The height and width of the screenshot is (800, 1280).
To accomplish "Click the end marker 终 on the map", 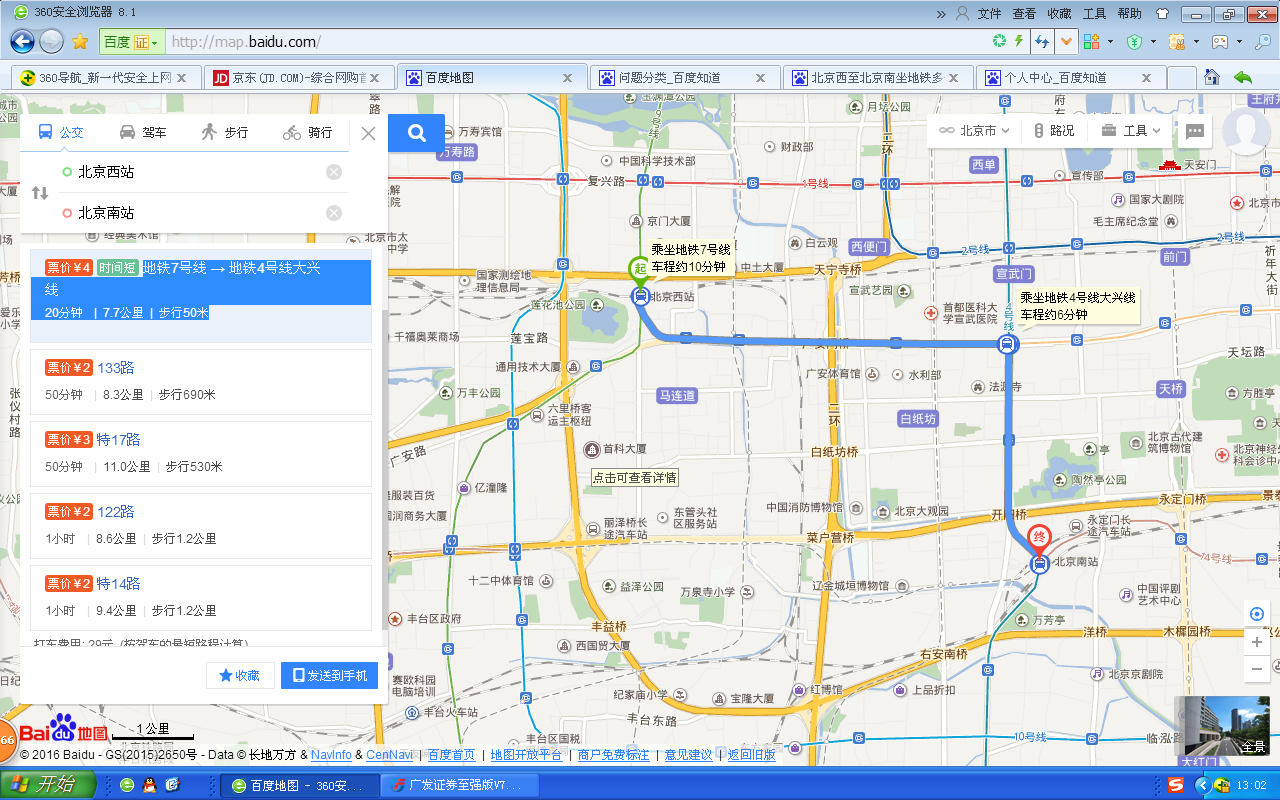I will (x=1039, y=536).
